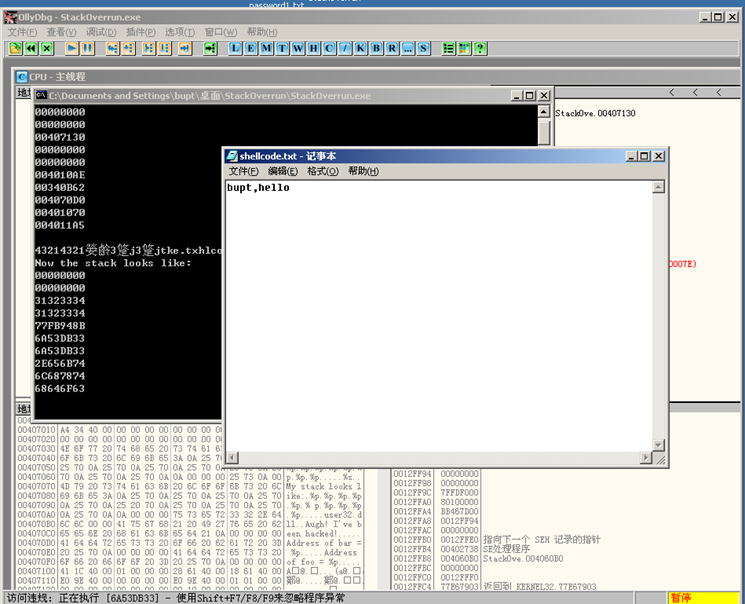Open the 调试(D) menu in OllyDbg
This screenshot has height=604, width=745.
click(x=101, y=32)
